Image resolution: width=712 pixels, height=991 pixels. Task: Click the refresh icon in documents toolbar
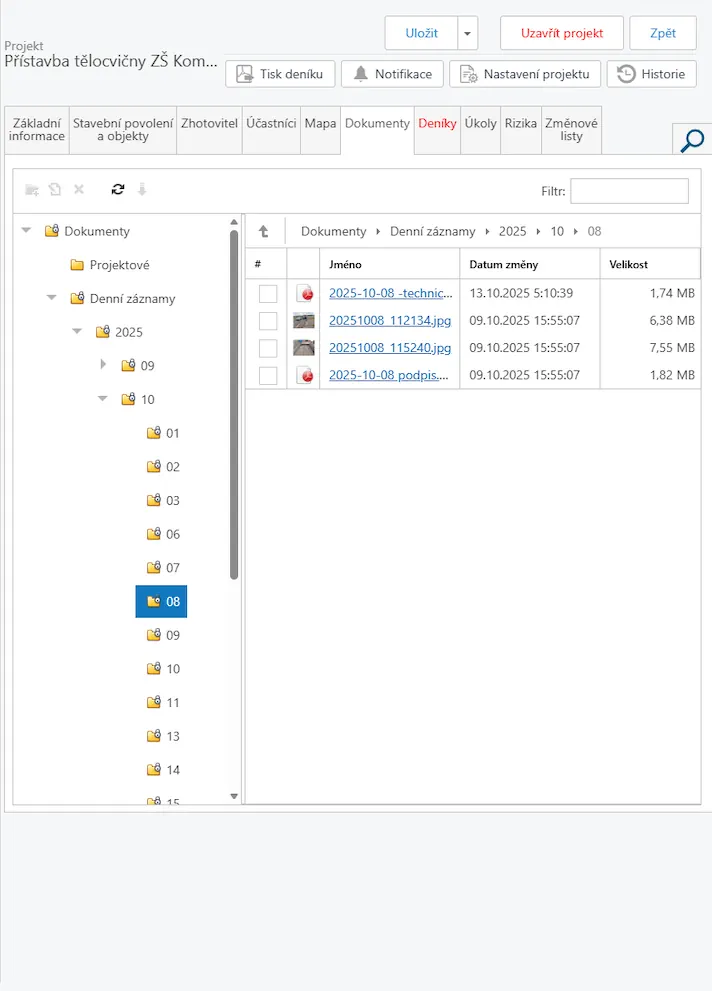click(118, 189)
